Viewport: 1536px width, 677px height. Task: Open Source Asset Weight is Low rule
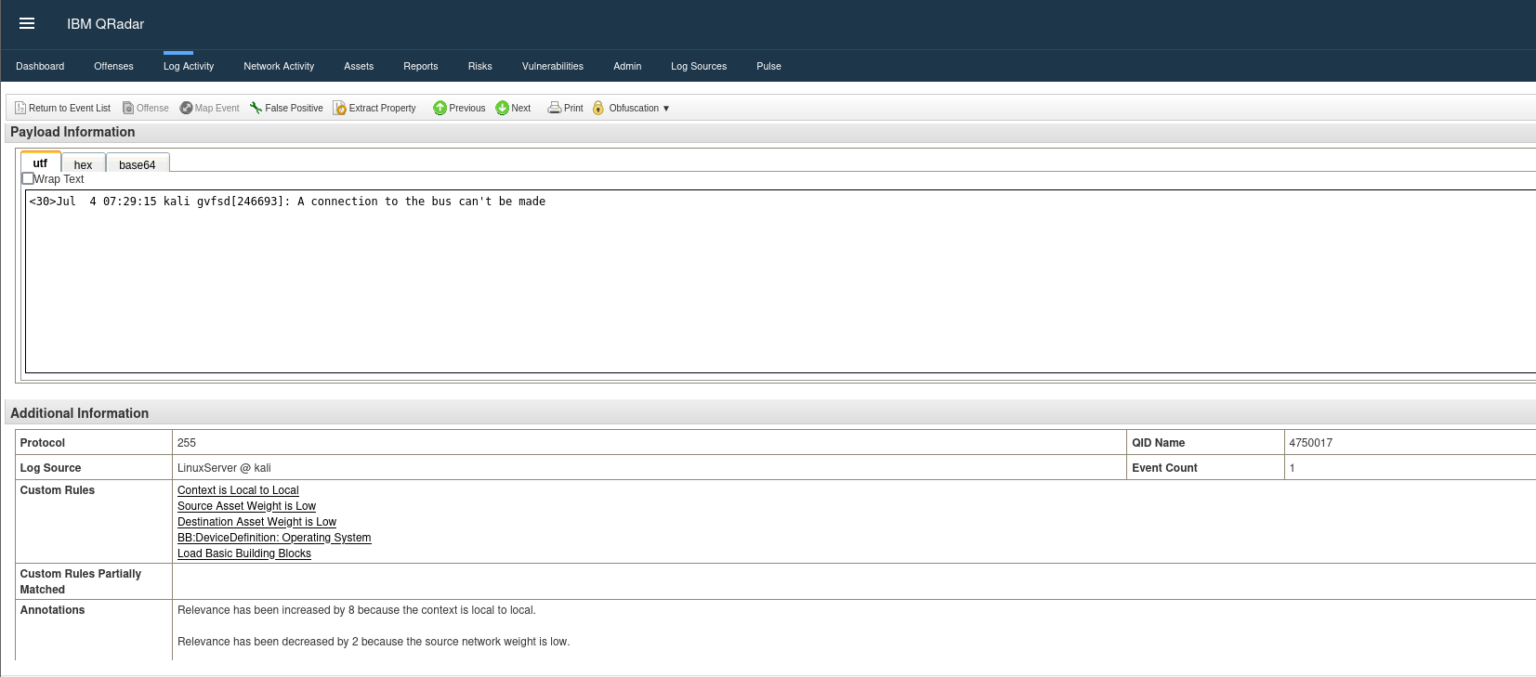pos(246,506)
